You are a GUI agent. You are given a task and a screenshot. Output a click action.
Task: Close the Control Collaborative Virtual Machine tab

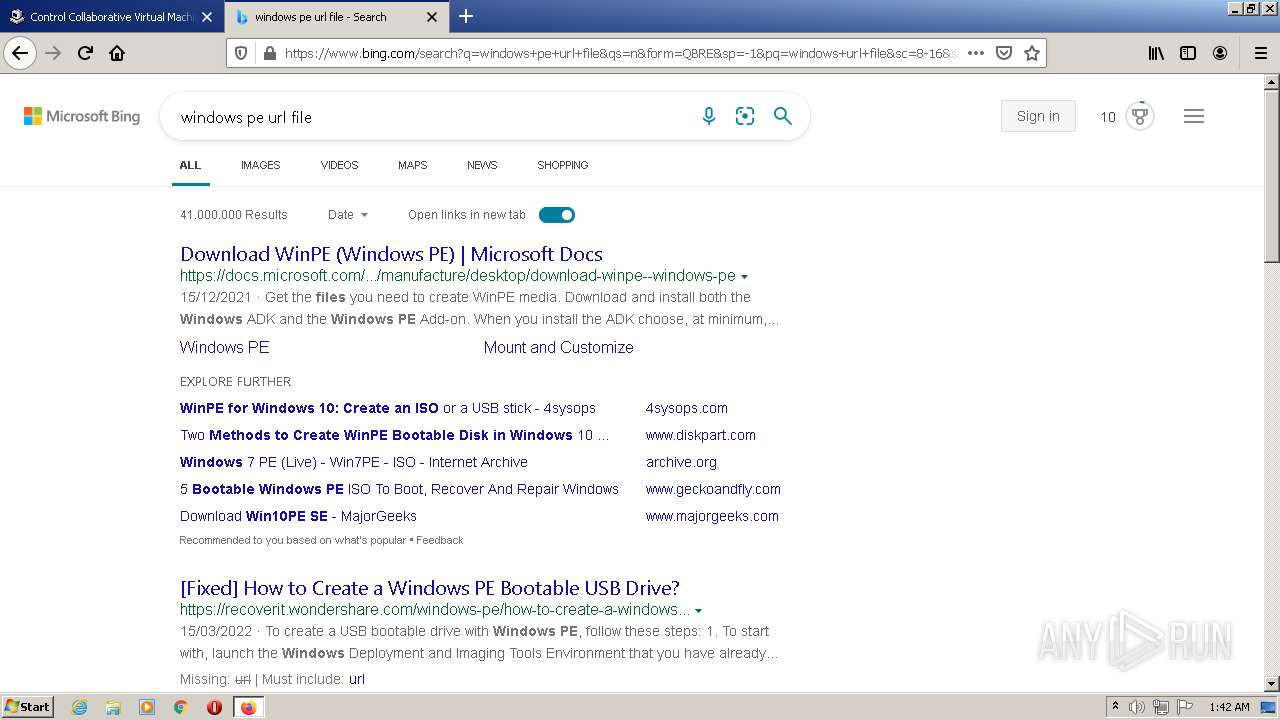pos(207,17)
